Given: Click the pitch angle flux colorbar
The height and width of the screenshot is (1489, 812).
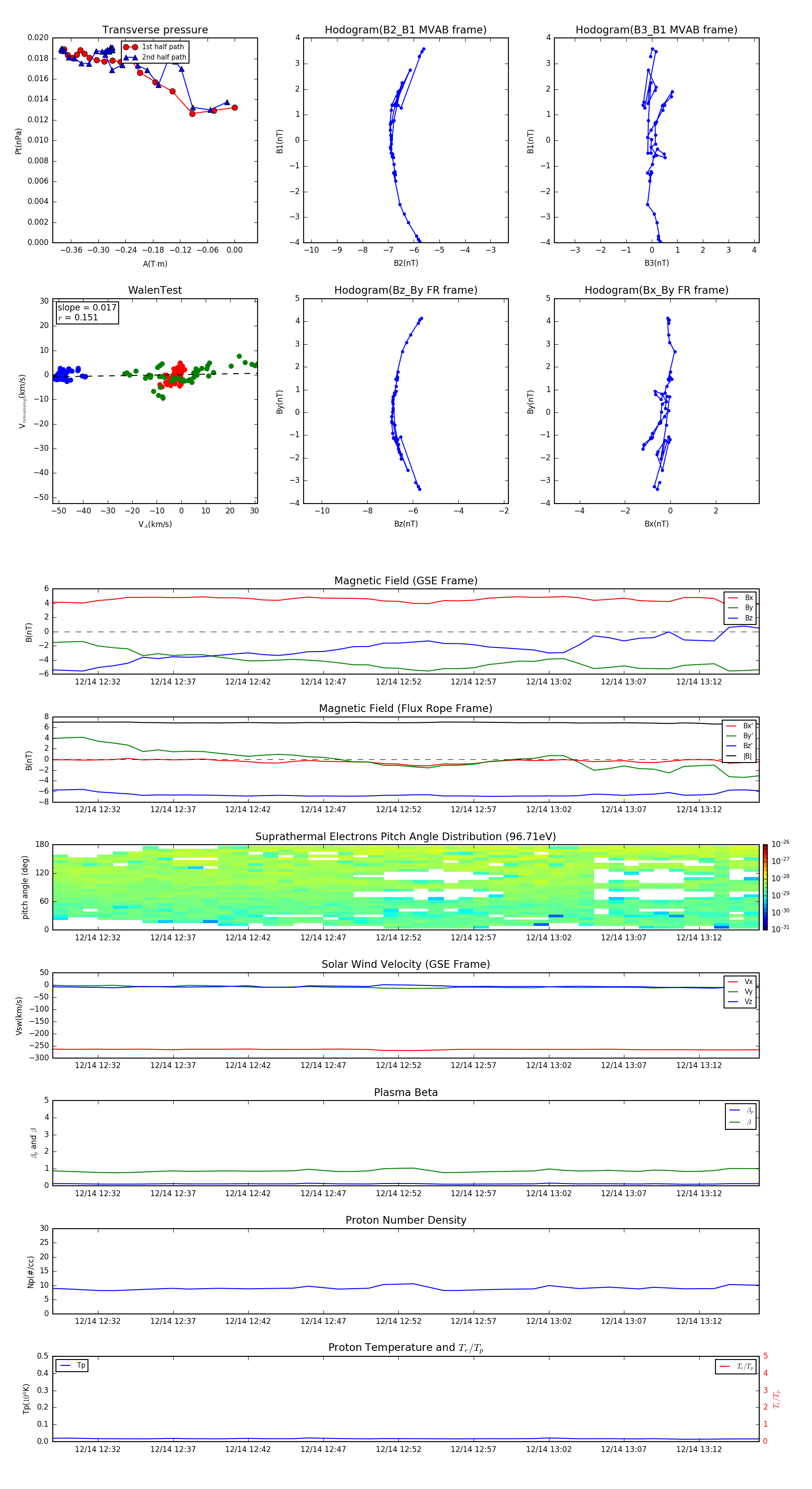Looking at the screenshot, I should click(x=765, y=887).
